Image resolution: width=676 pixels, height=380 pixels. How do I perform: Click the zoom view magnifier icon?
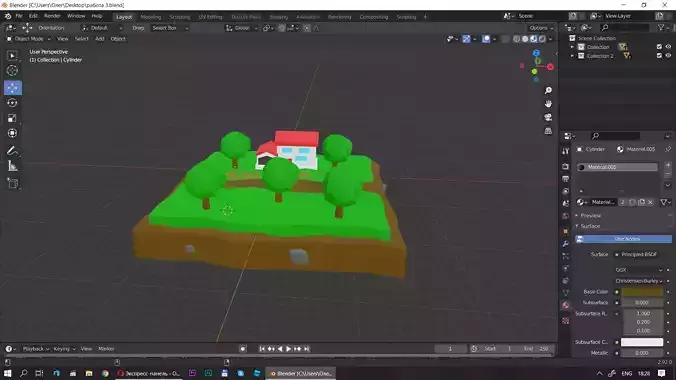548,91
